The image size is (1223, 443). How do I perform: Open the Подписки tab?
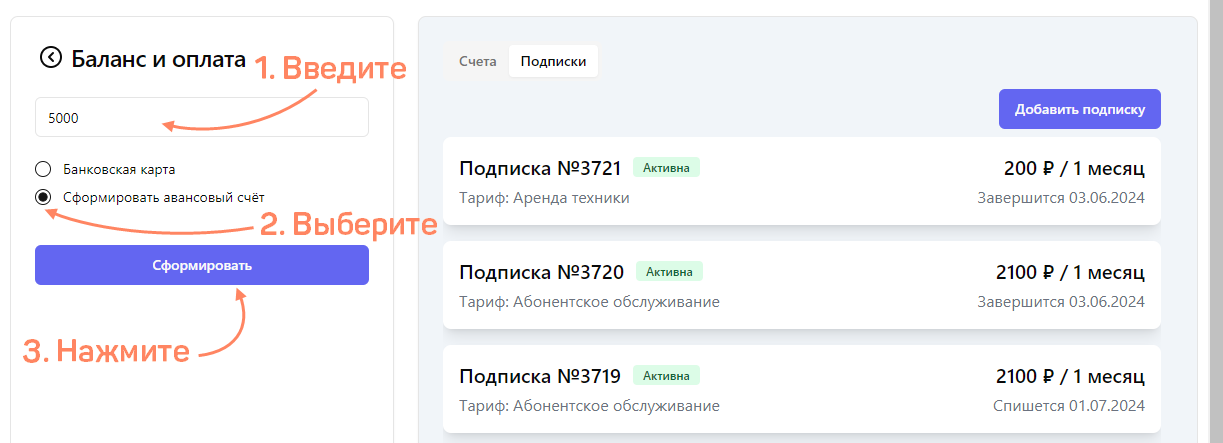click(x=553, y=61)
